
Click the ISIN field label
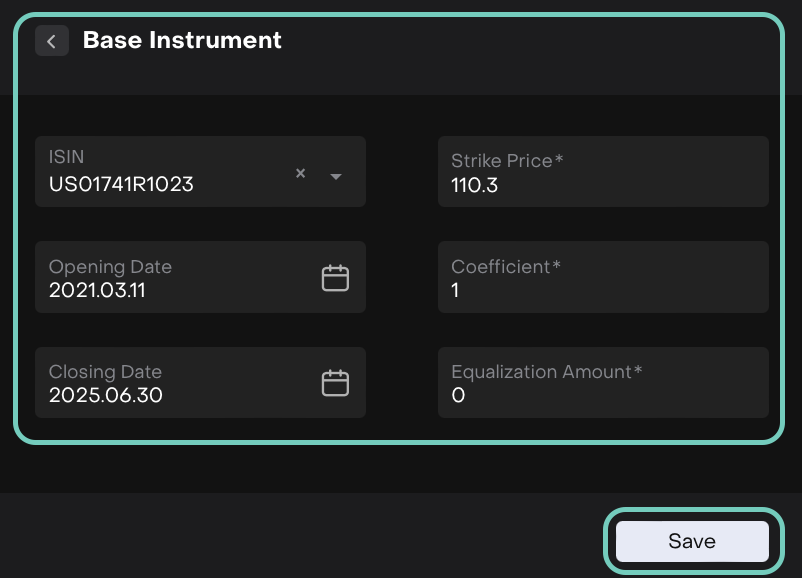point(66,157)
